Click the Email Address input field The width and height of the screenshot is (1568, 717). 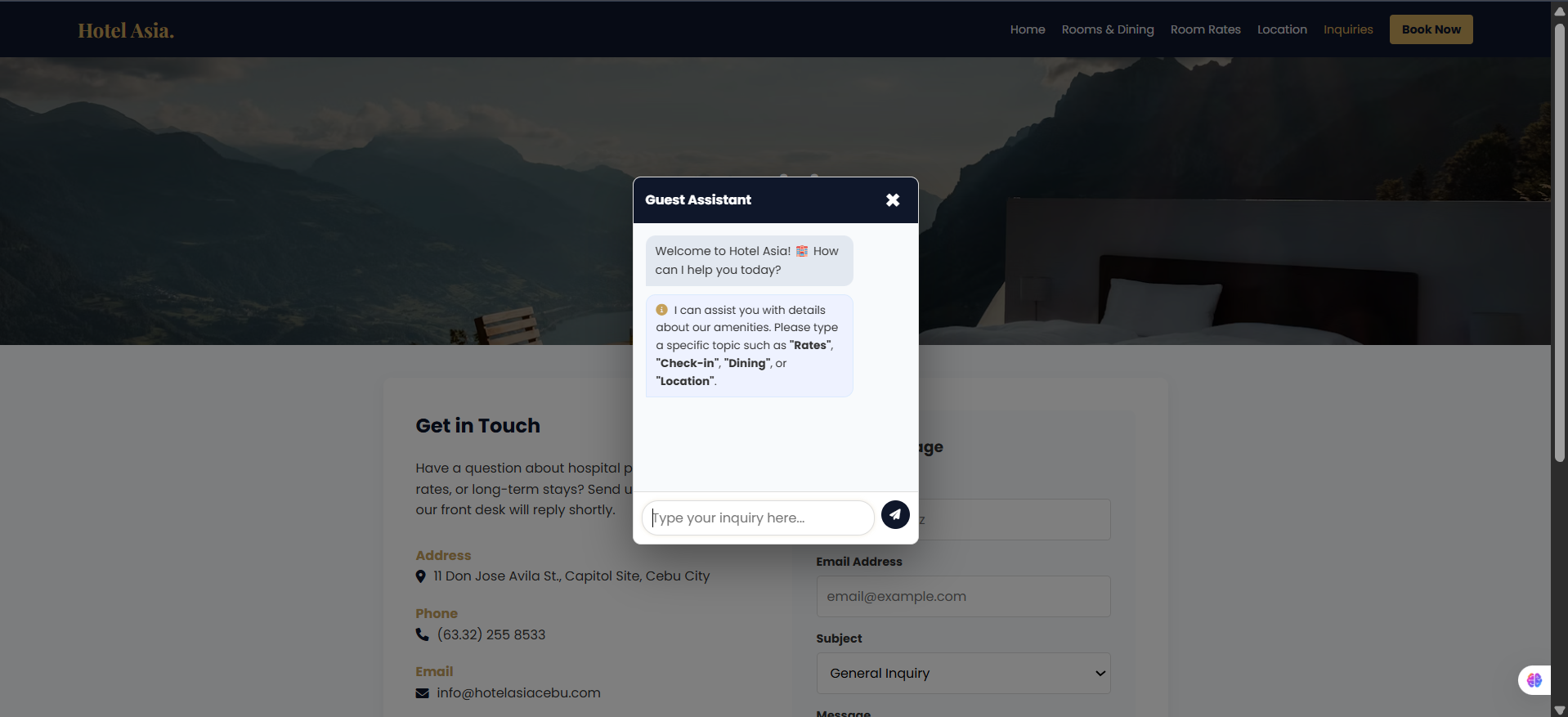click(x=963, y=597)
